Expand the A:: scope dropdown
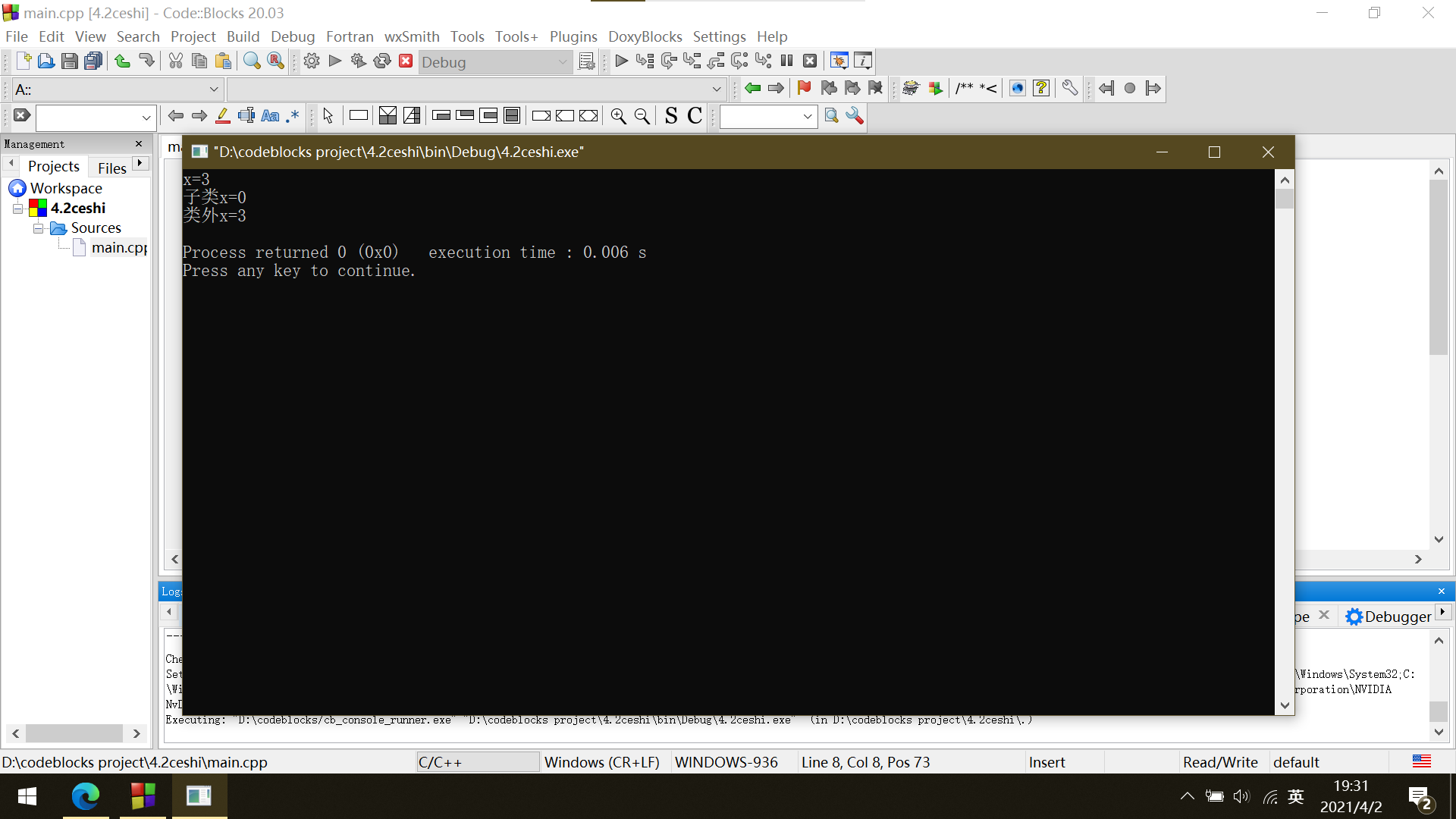The image size is (1456, 819). (x=214, y=89)
